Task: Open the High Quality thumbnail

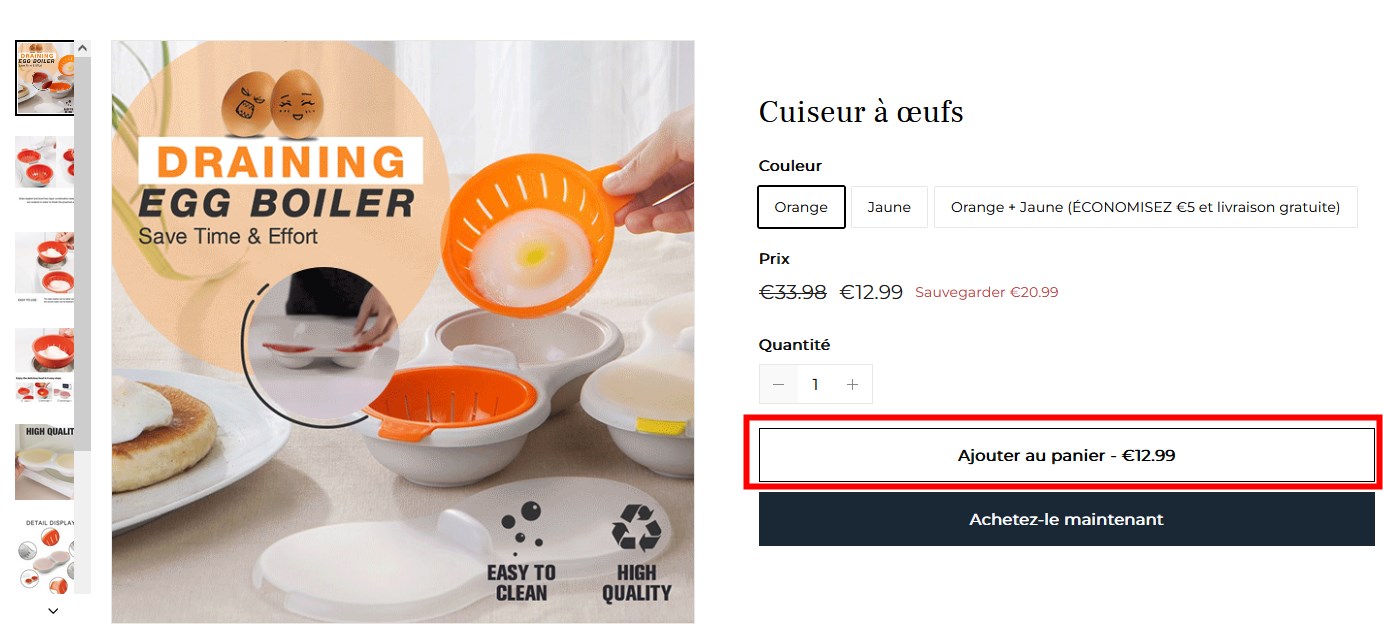Action: point(45,461)
